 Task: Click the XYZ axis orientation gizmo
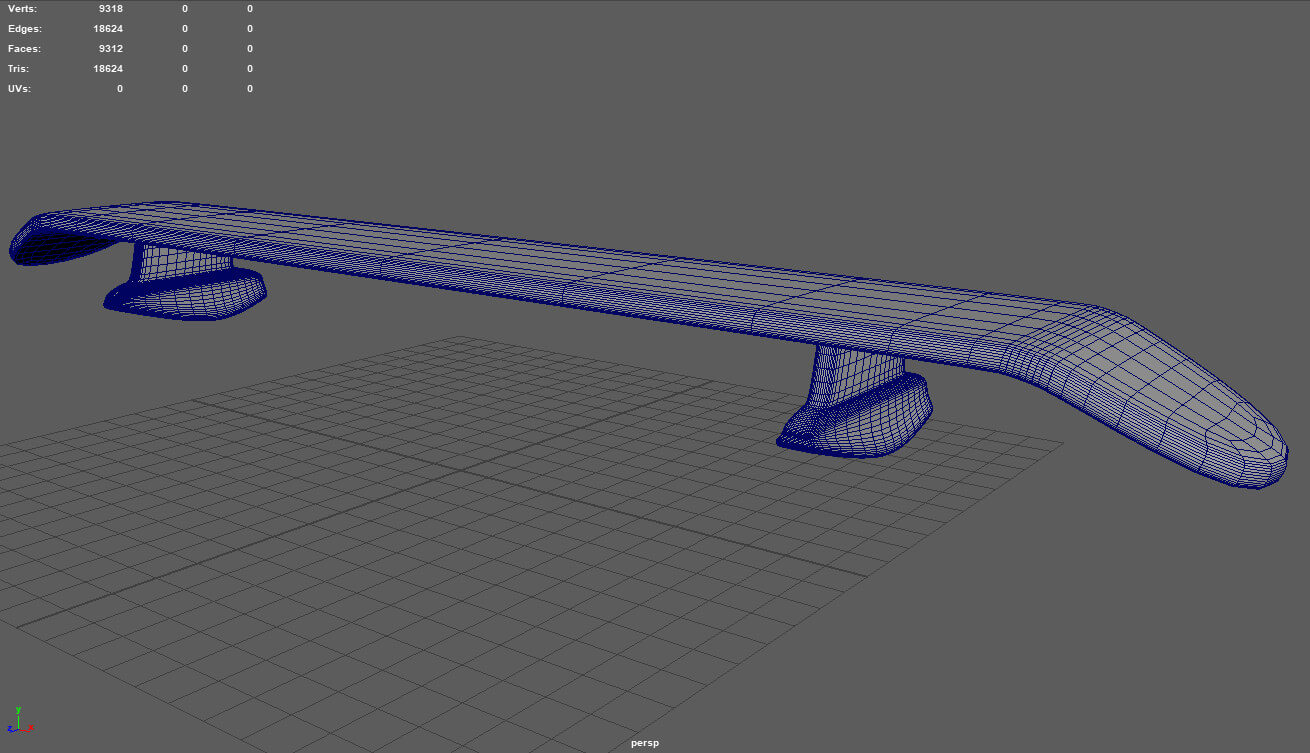[17, 722]
